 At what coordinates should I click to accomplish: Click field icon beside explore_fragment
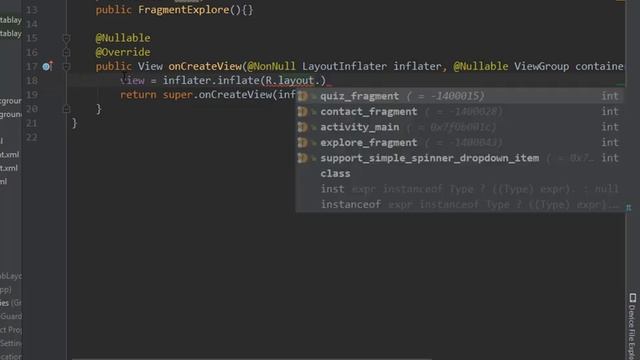pyautogui.click(x=302, y=142)
